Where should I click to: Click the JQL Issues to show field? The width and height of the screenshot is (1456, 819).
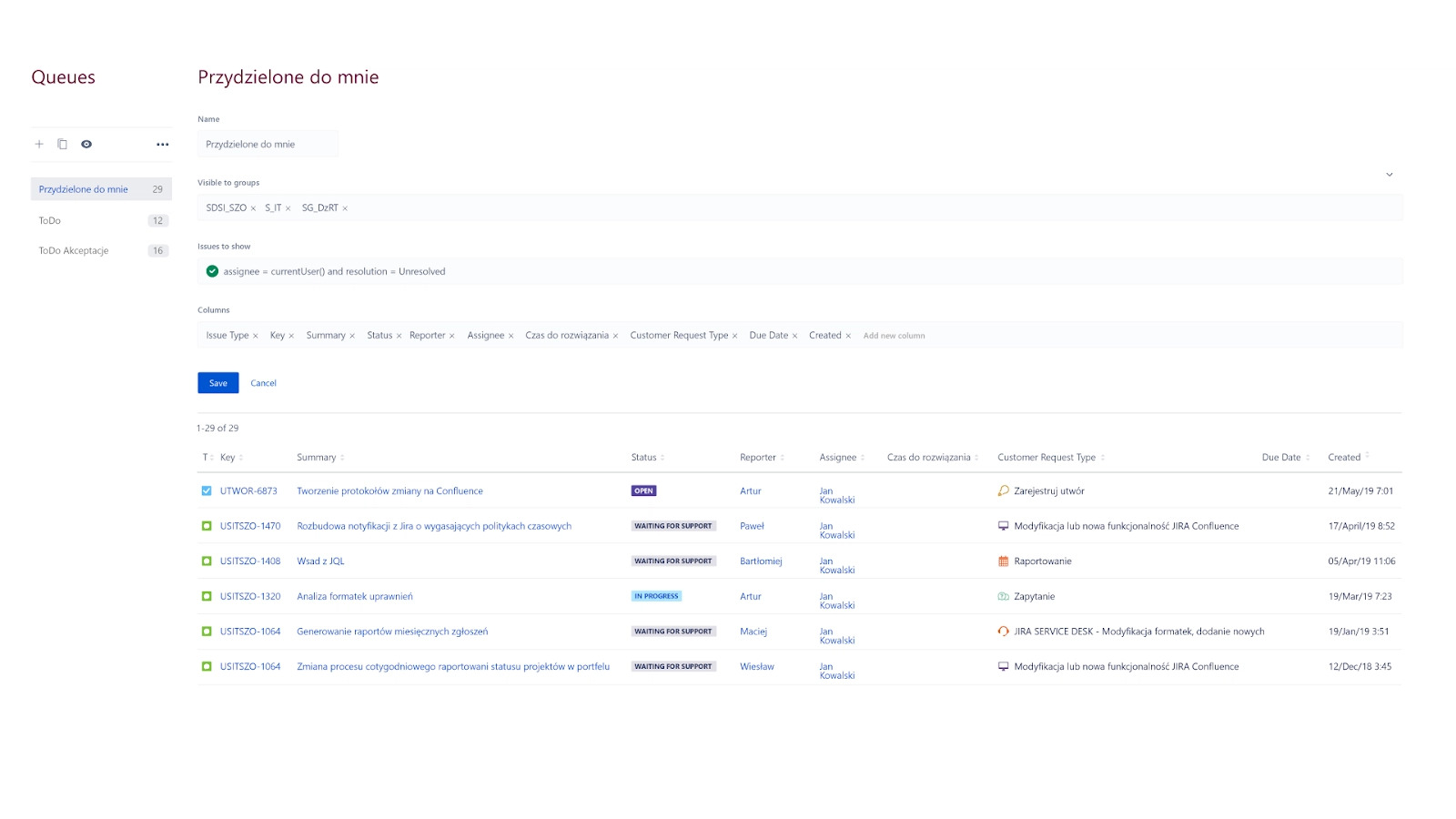coord(800,271)
